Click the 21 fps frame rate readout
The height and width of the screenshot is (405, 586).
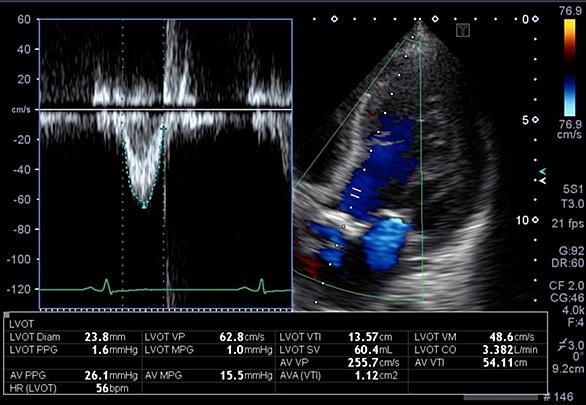click(x=567, y=223)
